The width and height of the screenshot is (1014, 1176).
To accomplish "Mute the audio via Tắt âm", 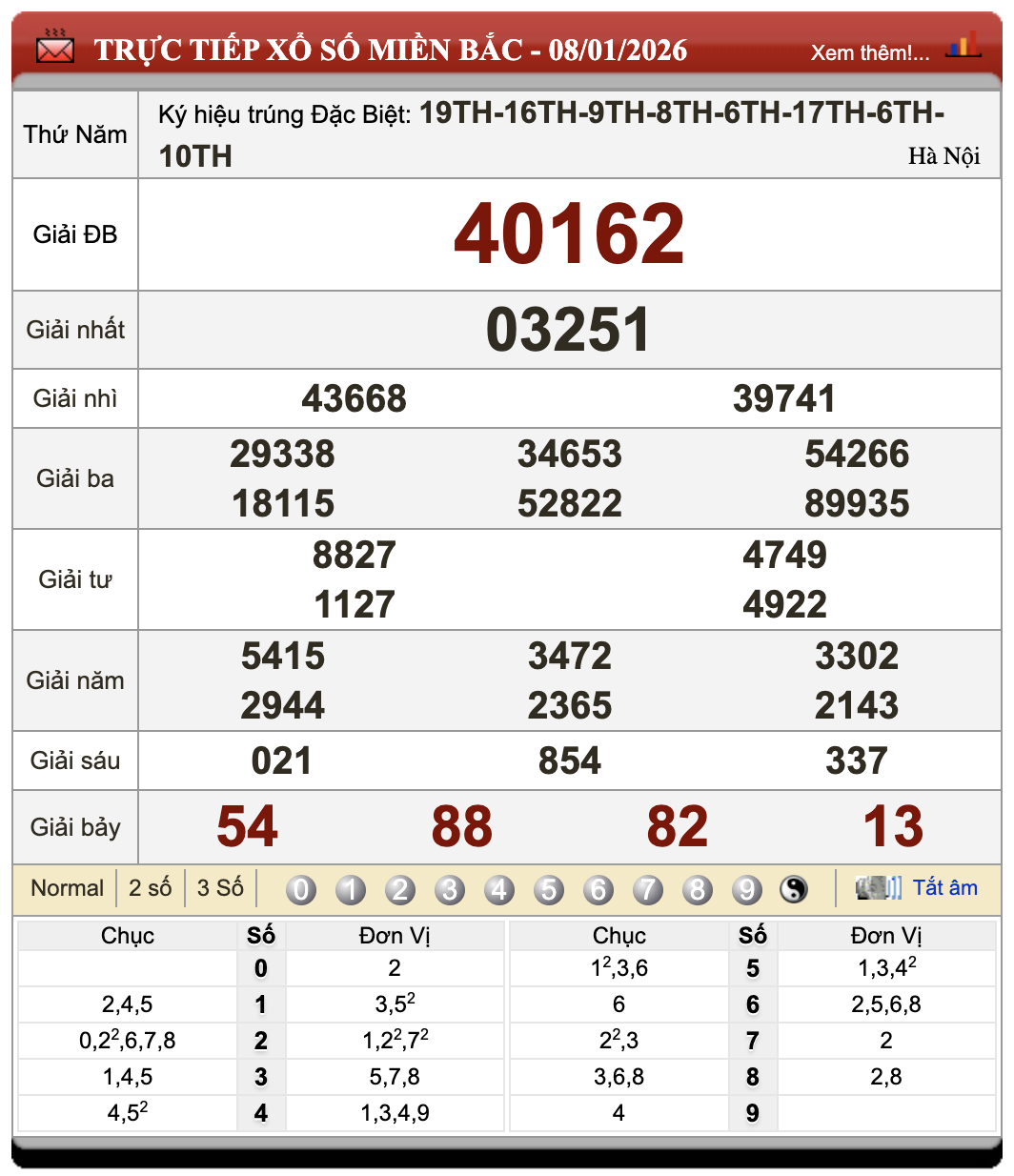I will click(947, 886).
